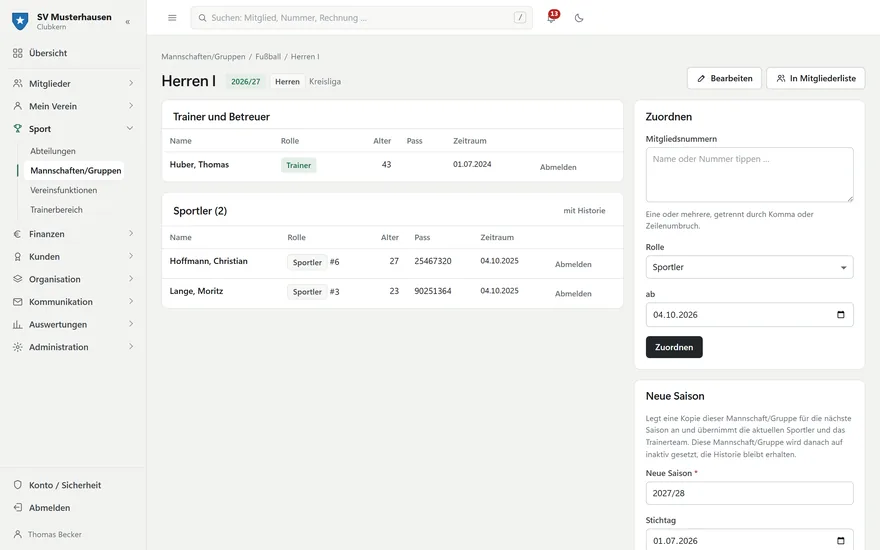Click the dark Zuordnen button
This screenshot has height=550, width=880.
click(674, 347)
